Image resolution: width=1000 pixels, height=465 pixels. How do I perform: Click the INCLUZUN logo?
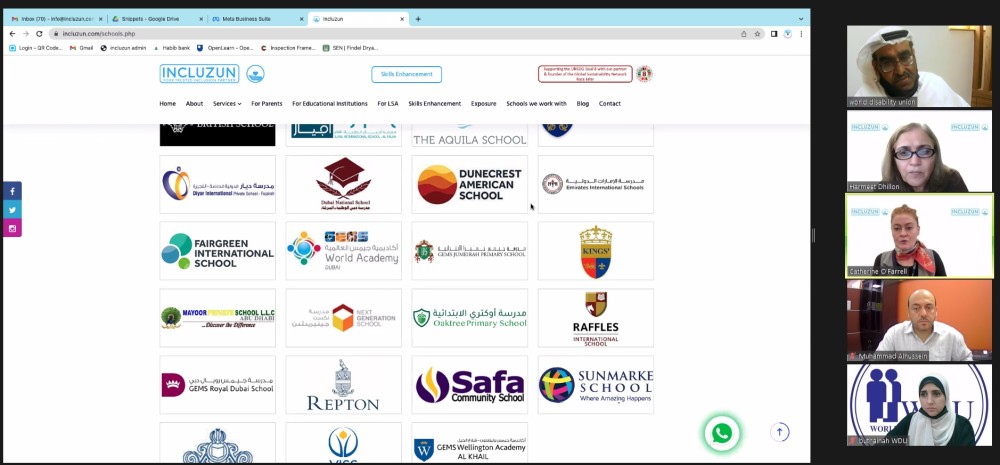click(x=200, y=74)
